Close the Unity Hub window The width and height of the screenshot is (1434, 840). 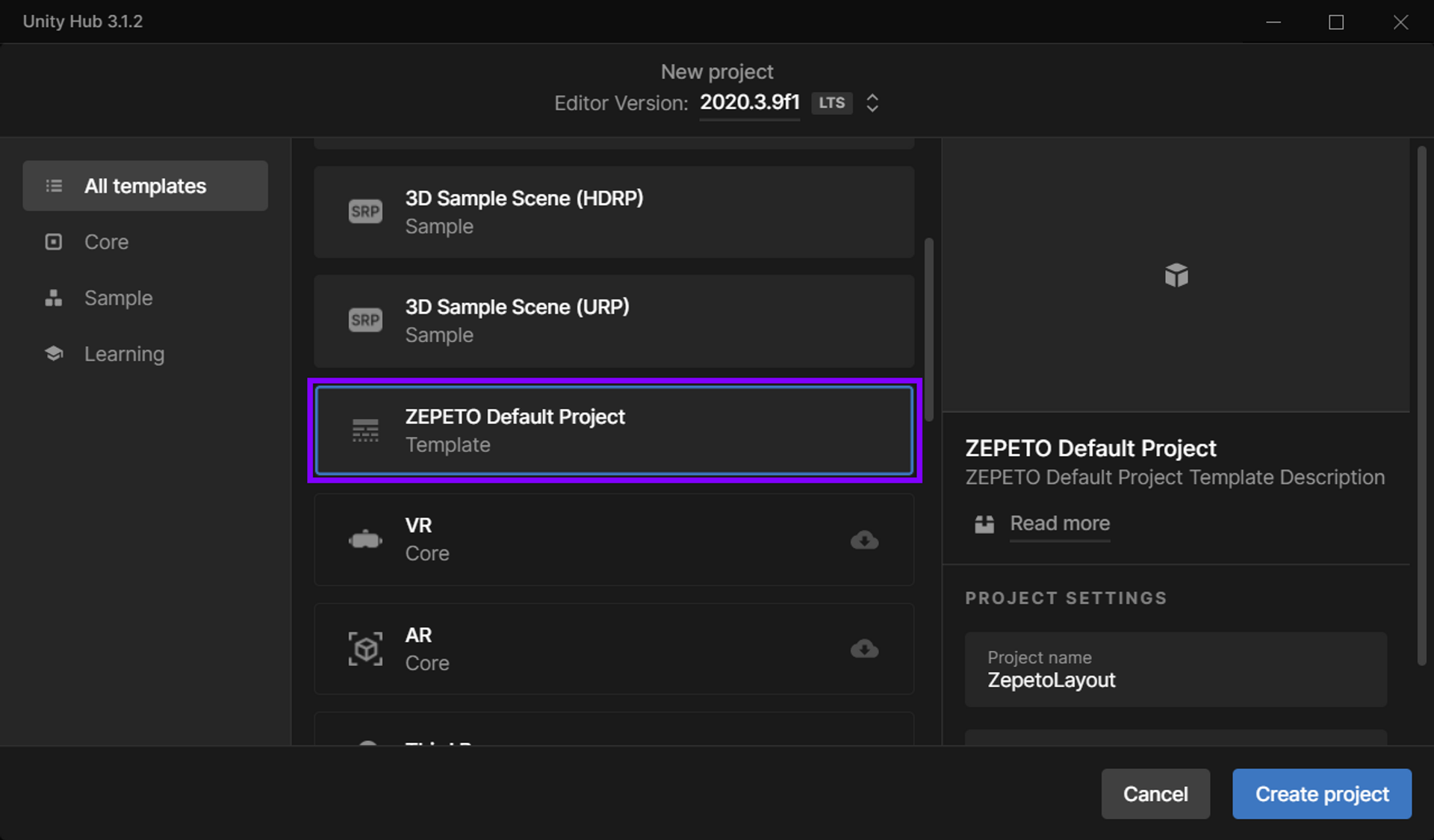coord(1400,22)
